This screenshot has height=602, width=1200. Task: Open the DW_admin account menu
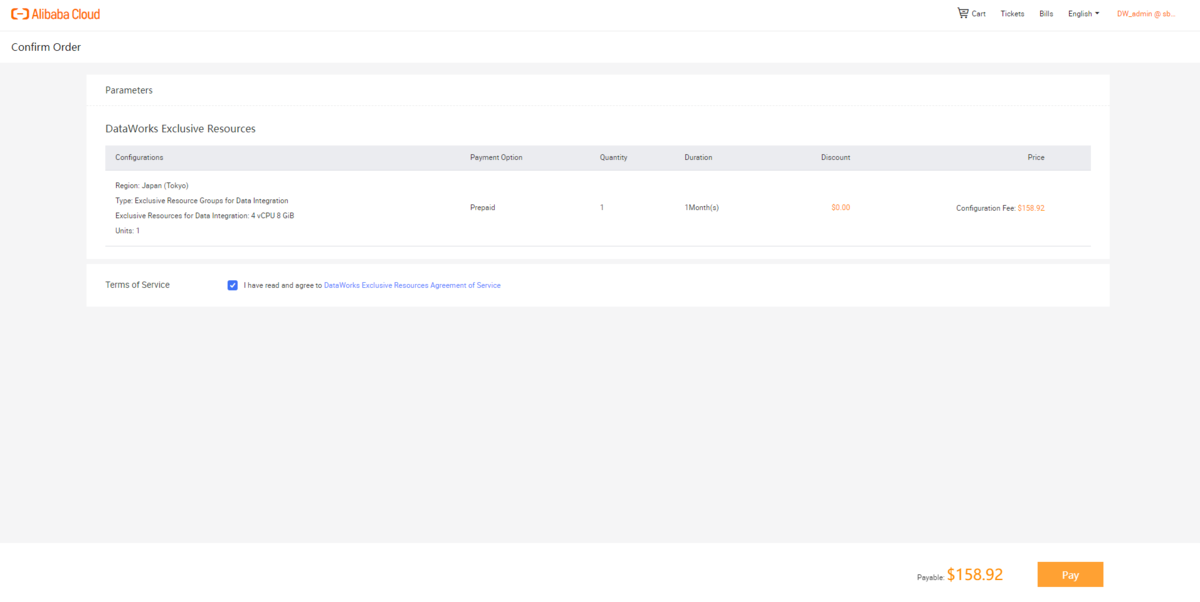pyautogui.click(x=1146, y=14)
